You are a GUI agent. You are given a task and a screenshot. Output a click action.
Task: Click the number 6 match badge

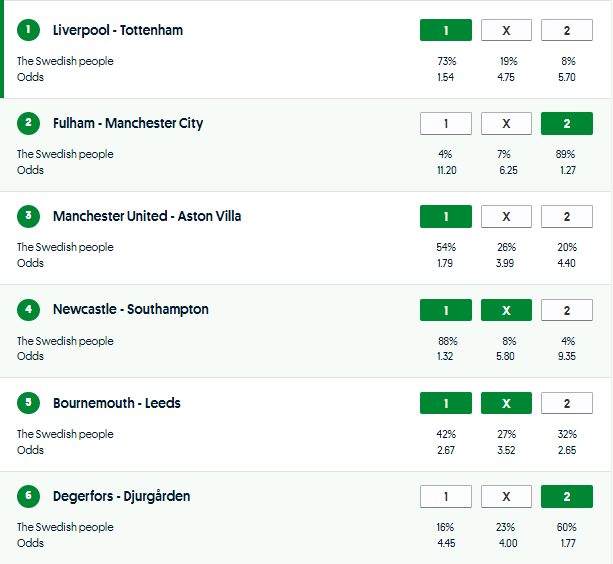coord(29,496)
